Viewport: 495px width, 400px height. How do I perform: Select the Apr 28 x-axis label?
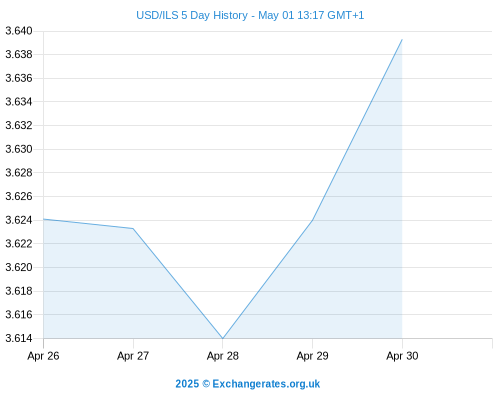click(x=223, y=356)
